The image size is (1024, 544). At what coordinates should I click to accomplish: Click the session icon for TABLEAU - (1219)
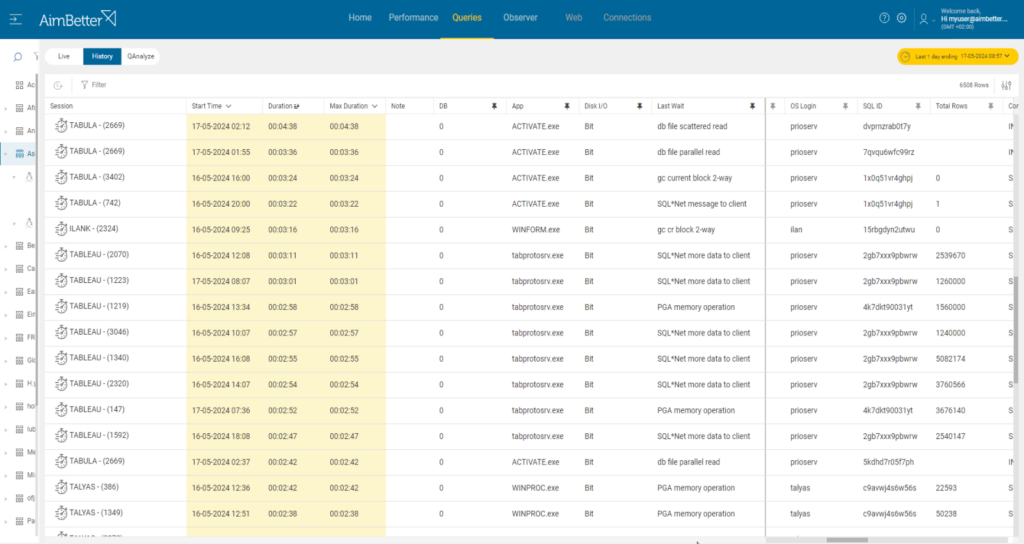(61, 306)
